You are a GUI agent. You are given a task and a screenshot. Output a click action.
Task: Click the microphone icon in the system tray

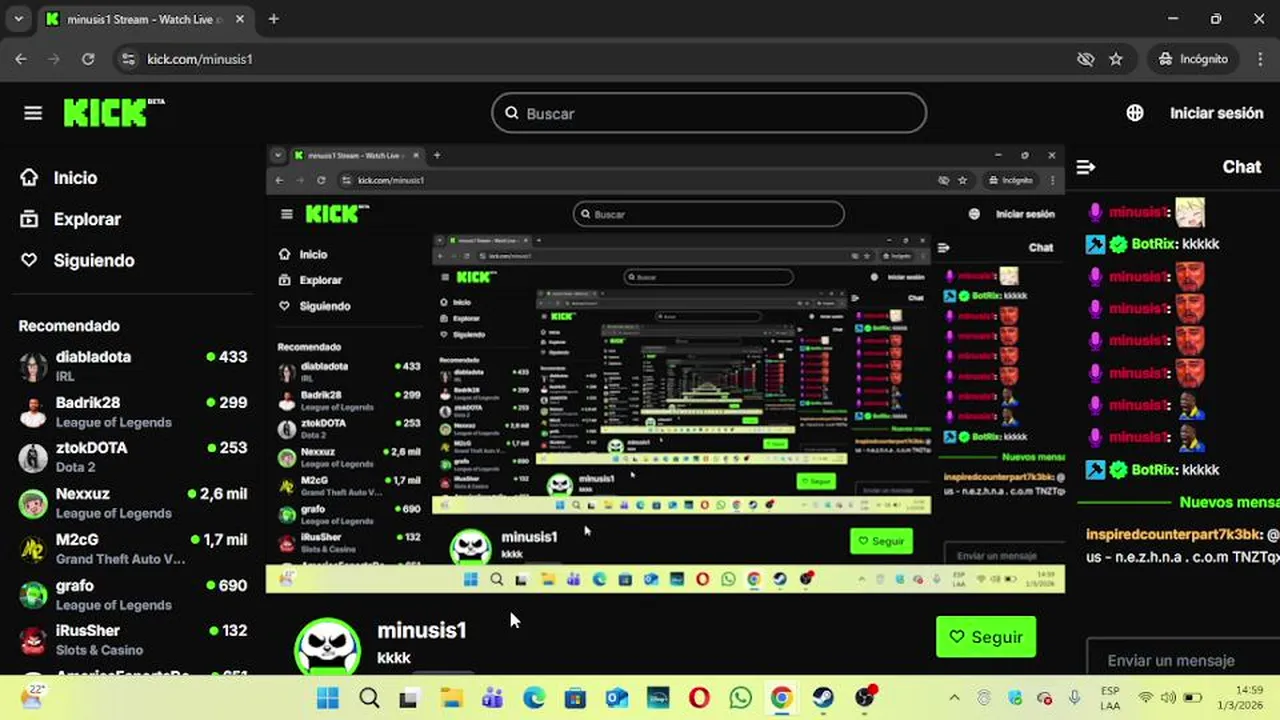[x=1075, y=698]
